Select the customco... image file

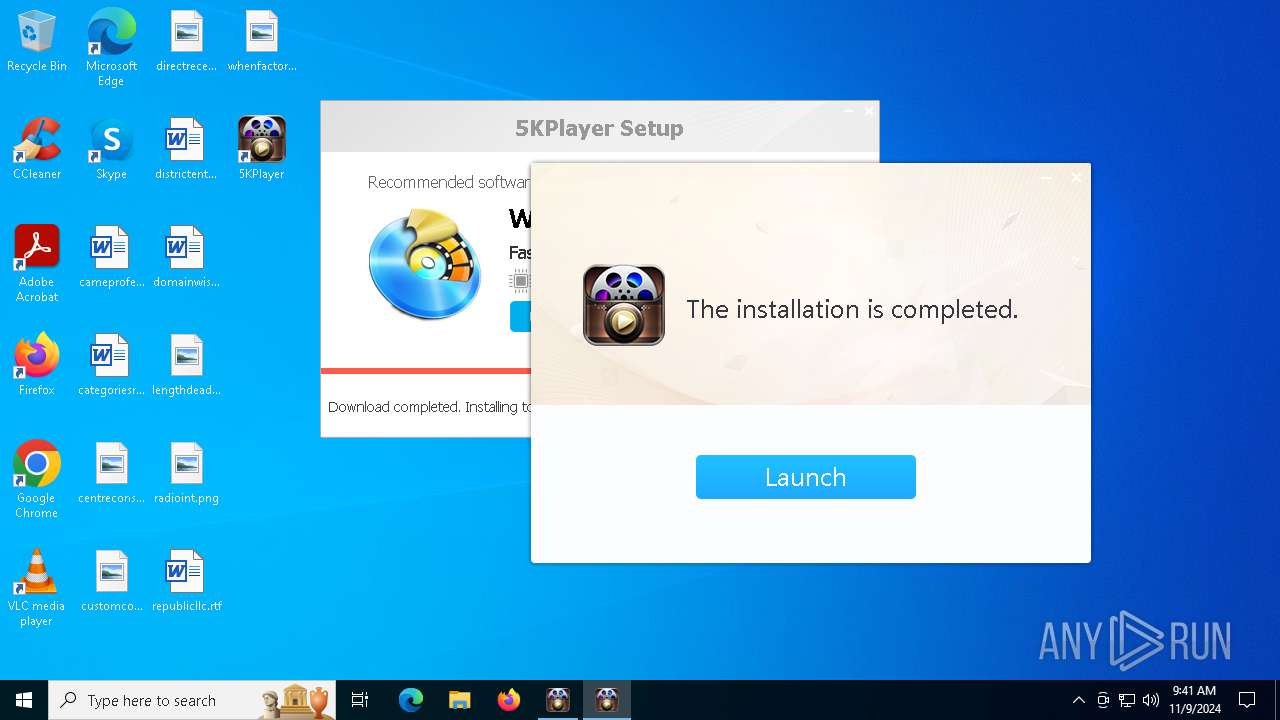point(111,581)
